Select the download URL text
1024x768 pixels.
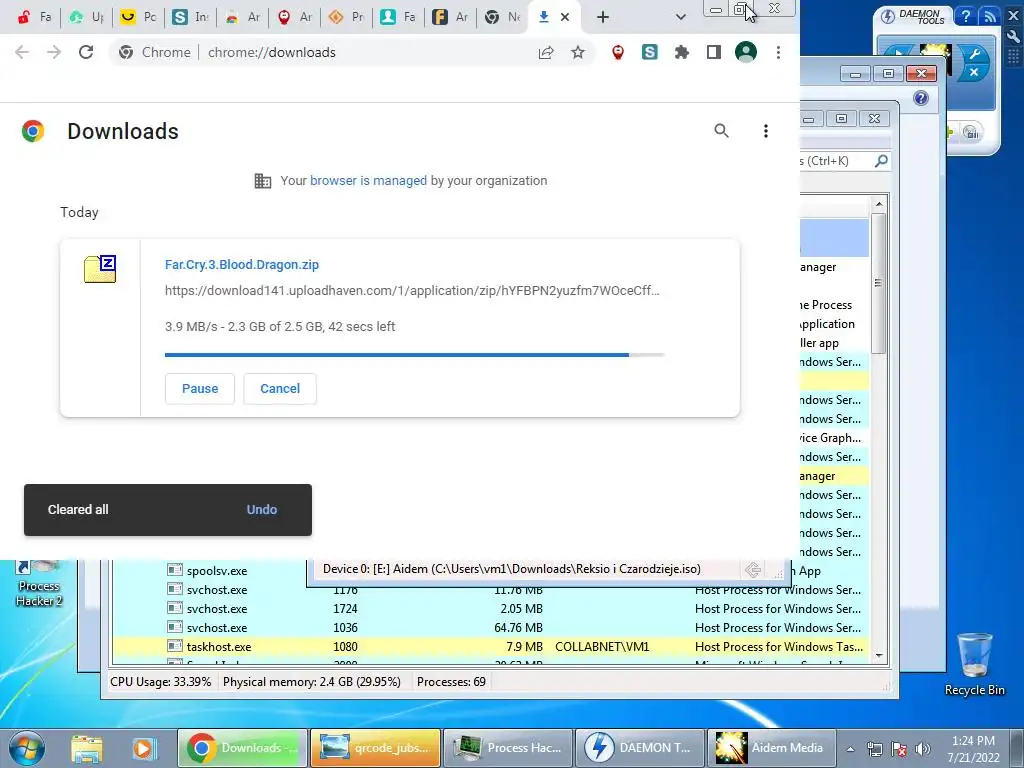pyautogui.click(x=412, y=291)
